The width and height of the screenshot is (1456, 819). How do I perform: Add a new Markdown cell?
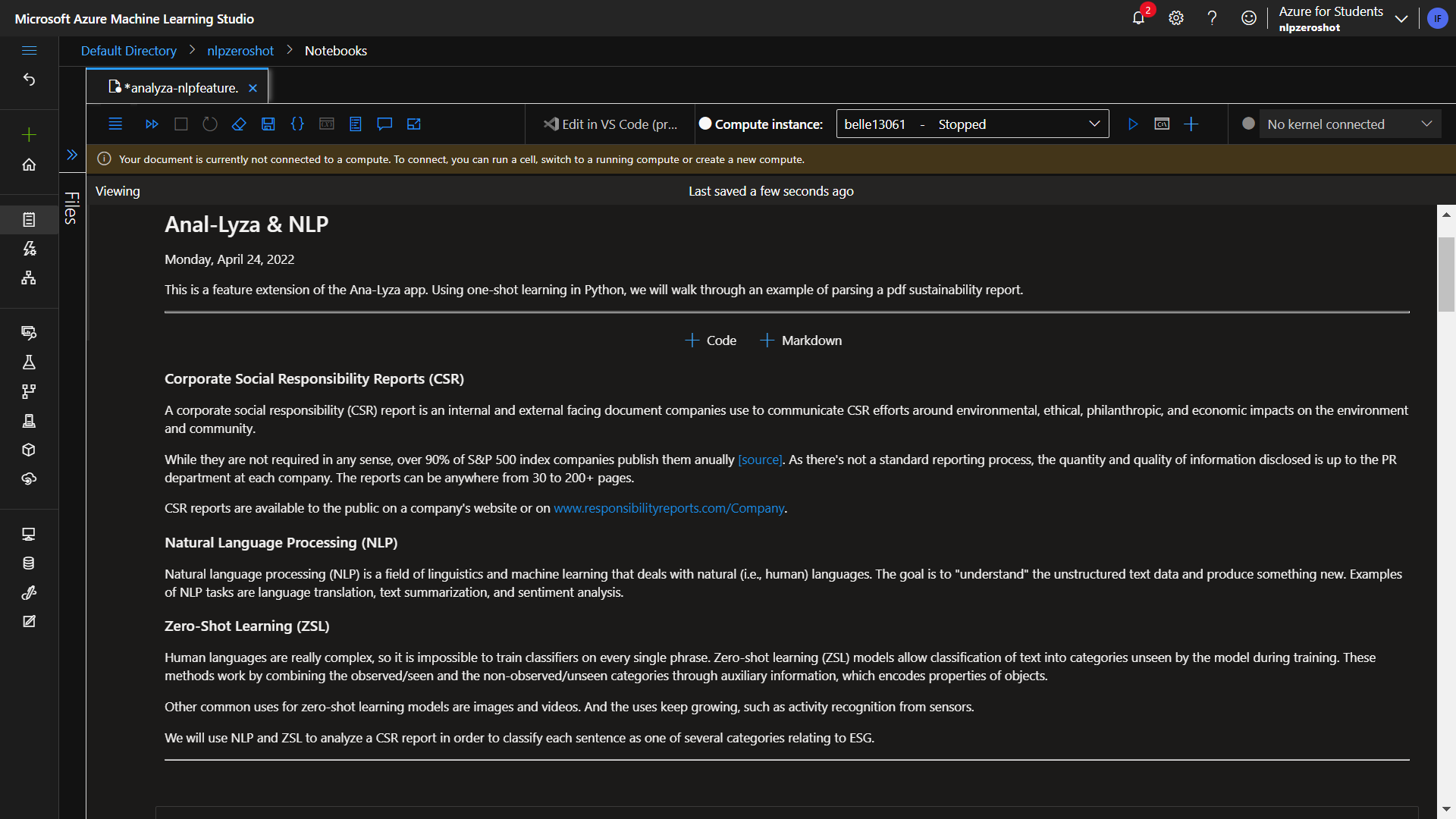801,340
